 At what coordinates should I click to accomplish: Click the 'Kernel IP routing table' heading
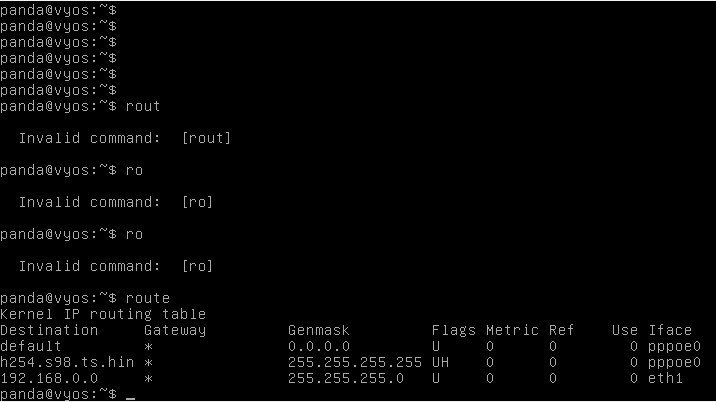click(x=103, y=314)
